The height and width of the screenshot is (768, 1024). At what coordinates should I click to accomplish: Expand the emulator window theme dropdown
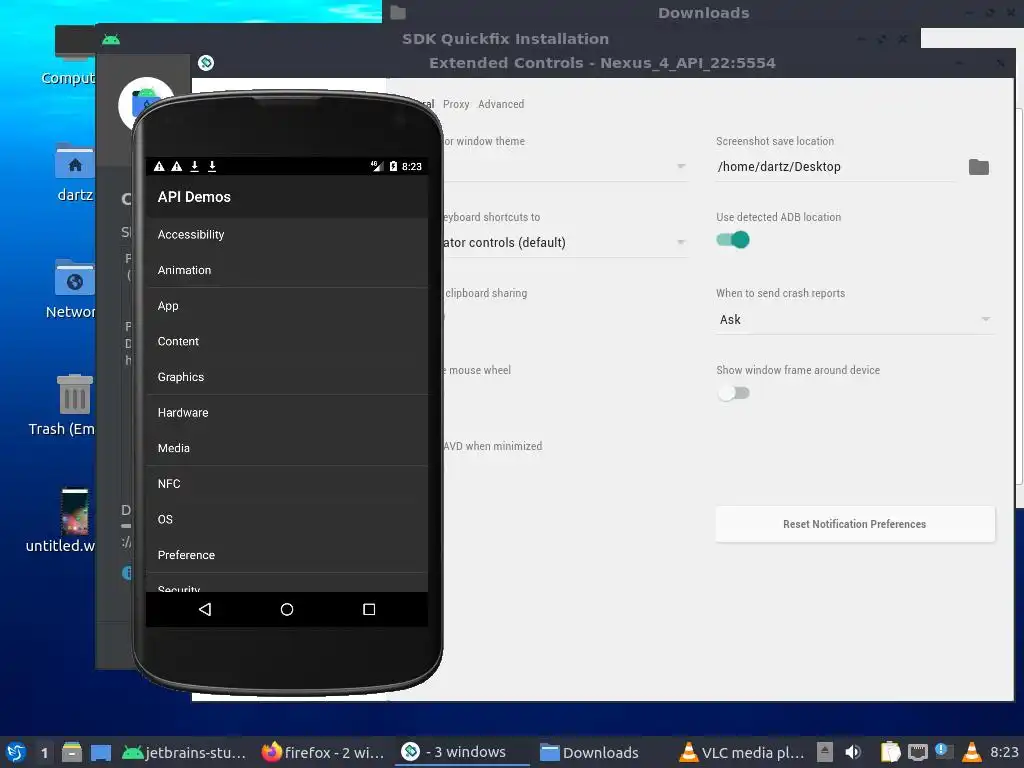click(681, 167)
